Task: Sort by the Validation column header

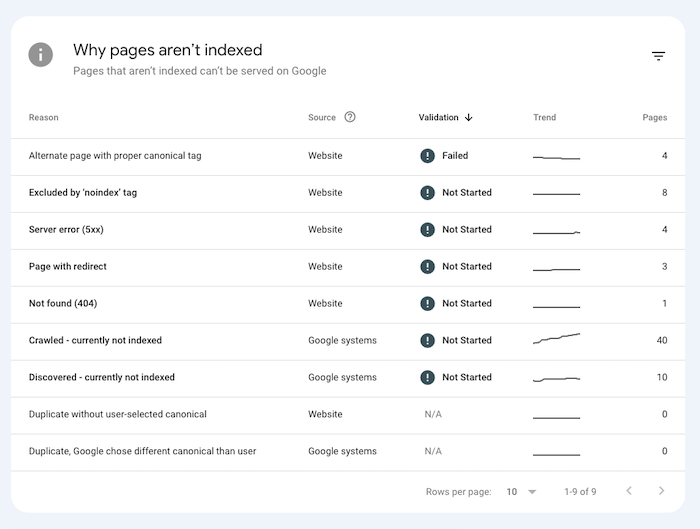Action: coord(438,117)
